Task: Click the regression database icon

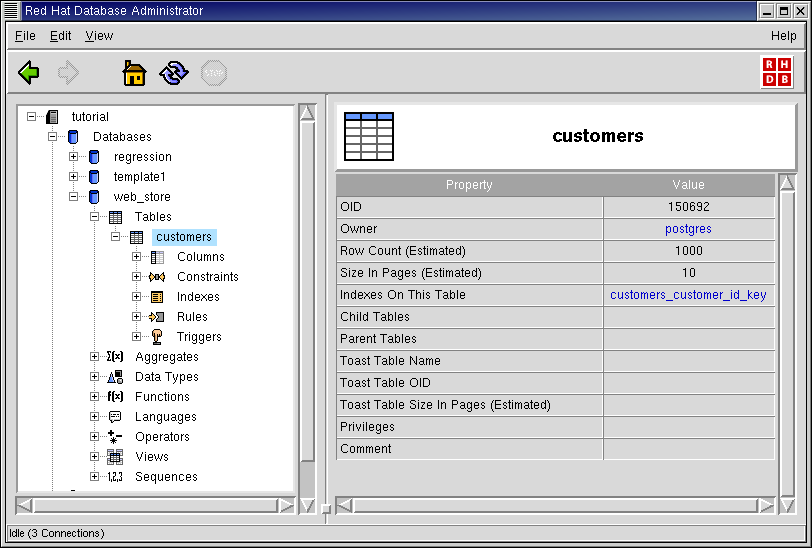Action: (94, 156)
